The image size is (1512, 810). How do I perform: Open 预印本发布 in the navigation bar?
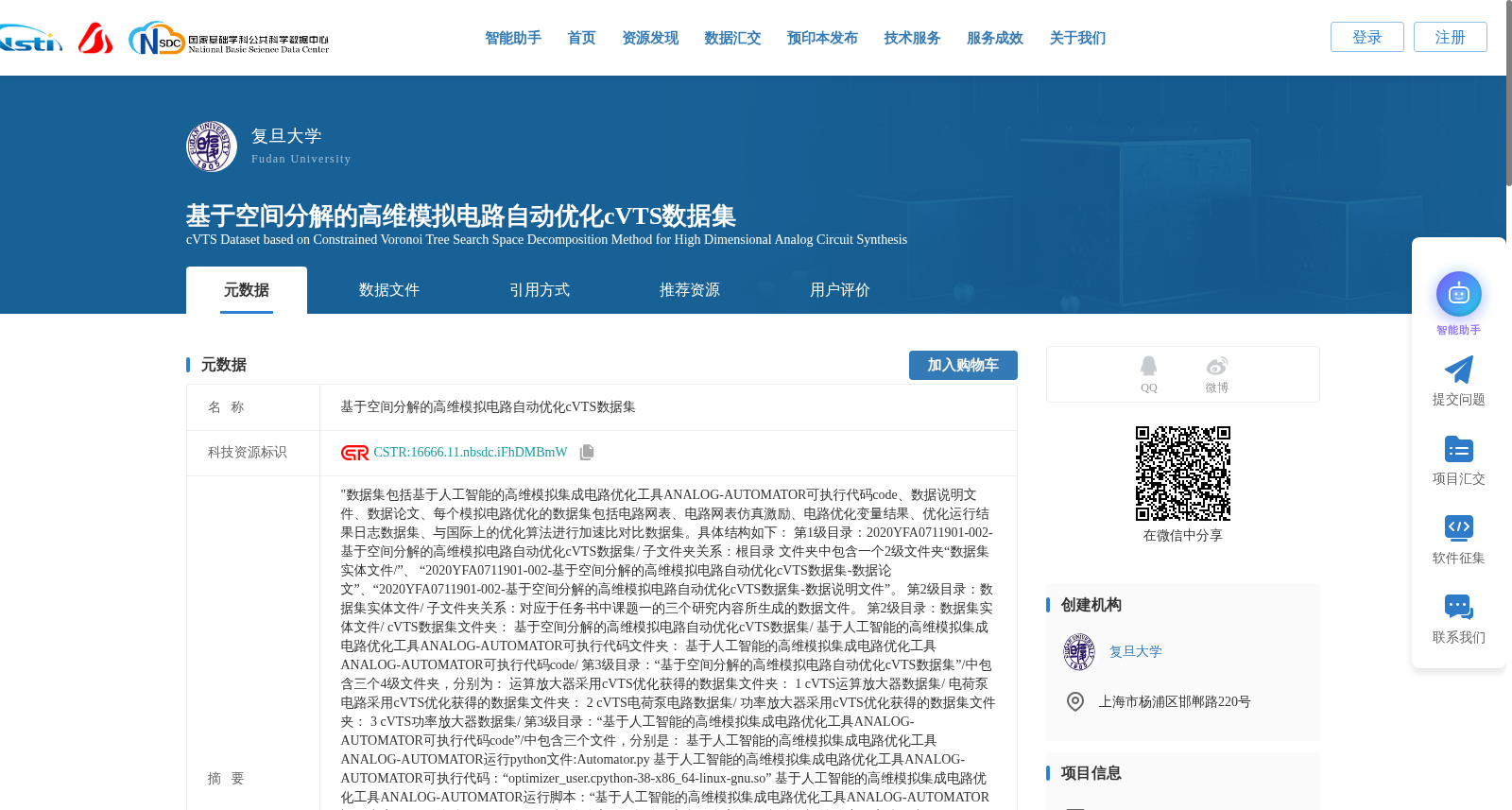point(822,38)
